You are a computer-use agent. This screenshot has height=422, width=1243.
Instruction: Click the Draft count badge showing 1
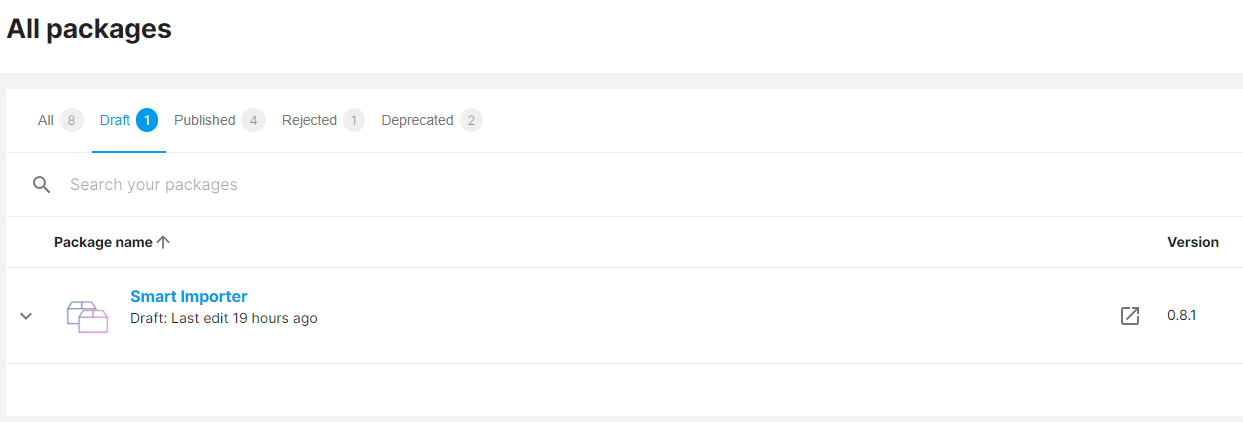point(147,120)
